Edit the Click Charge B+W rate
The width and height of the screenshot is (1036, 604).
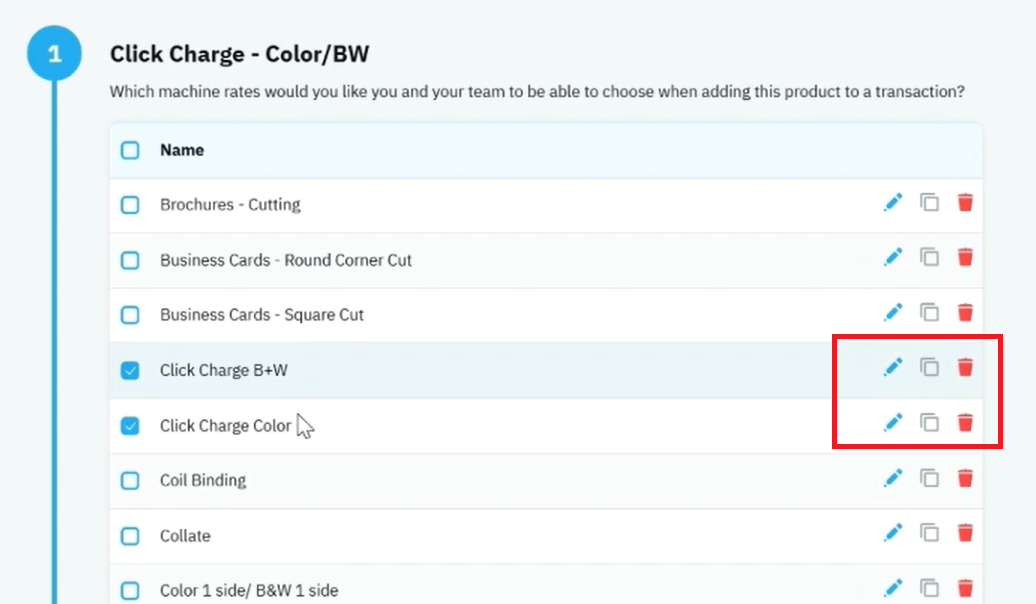(893, 367)
